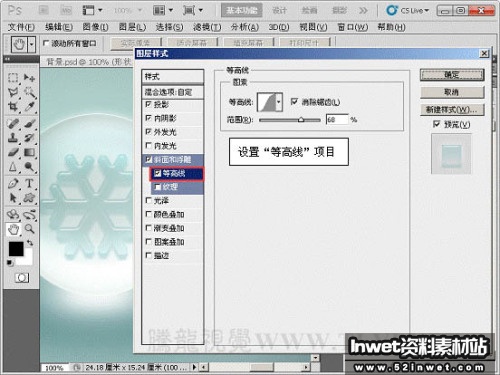Click the range percentage input field
Viewport: 500px width, 375px height.
(337, 119)
